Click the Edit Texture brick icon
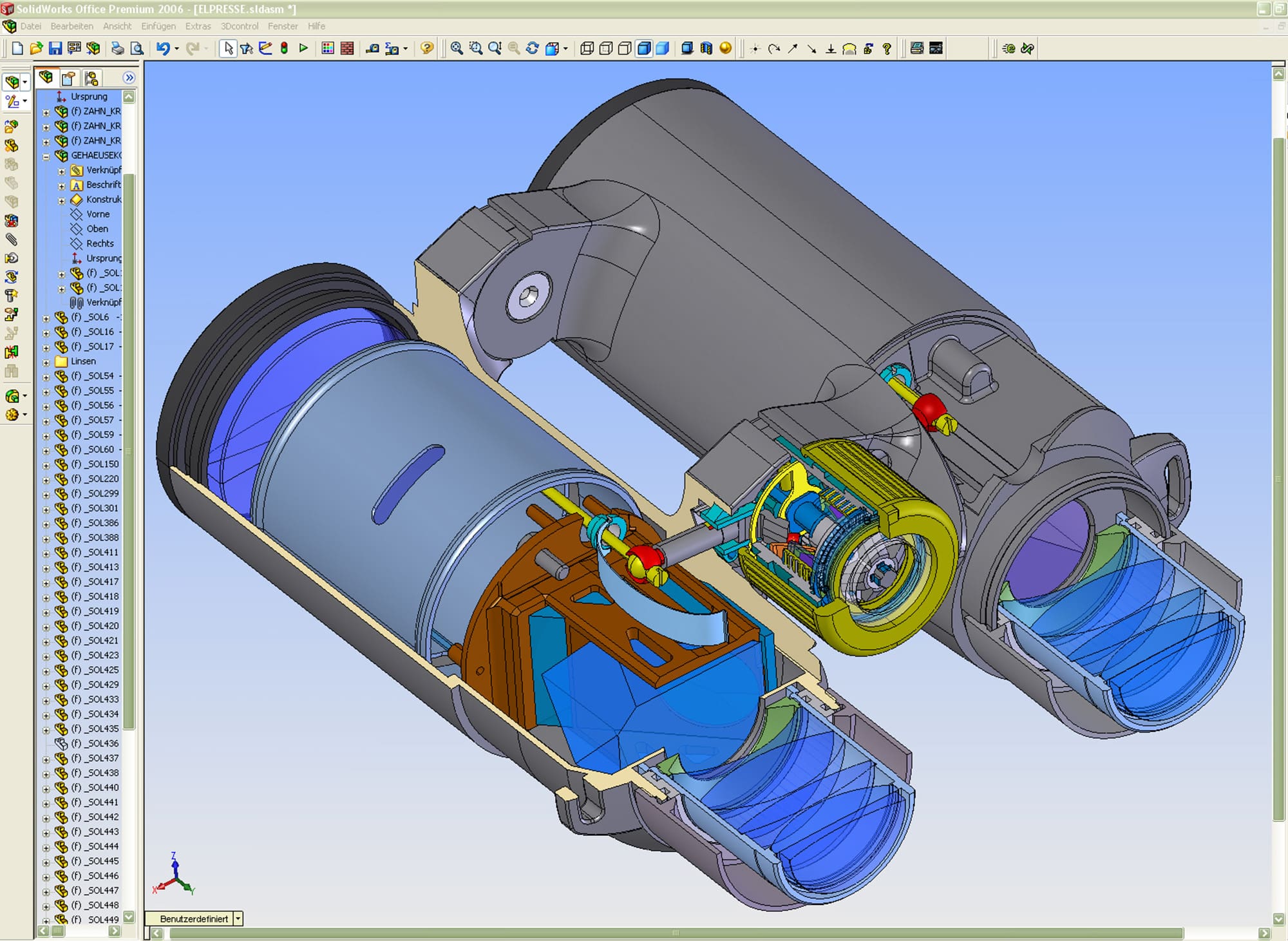This screenshot has height=941, width=1288. tap(347, 48)
